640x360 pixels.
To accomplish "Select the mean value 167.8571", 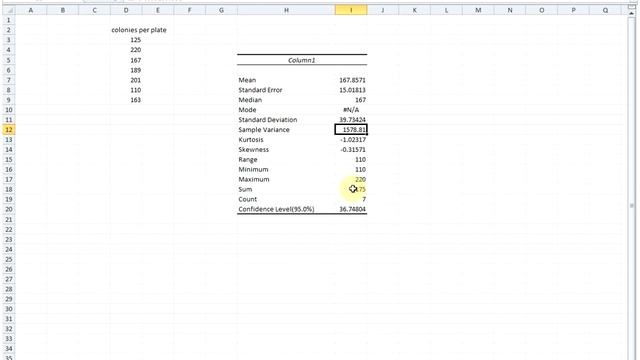I will tap(351, 80).
